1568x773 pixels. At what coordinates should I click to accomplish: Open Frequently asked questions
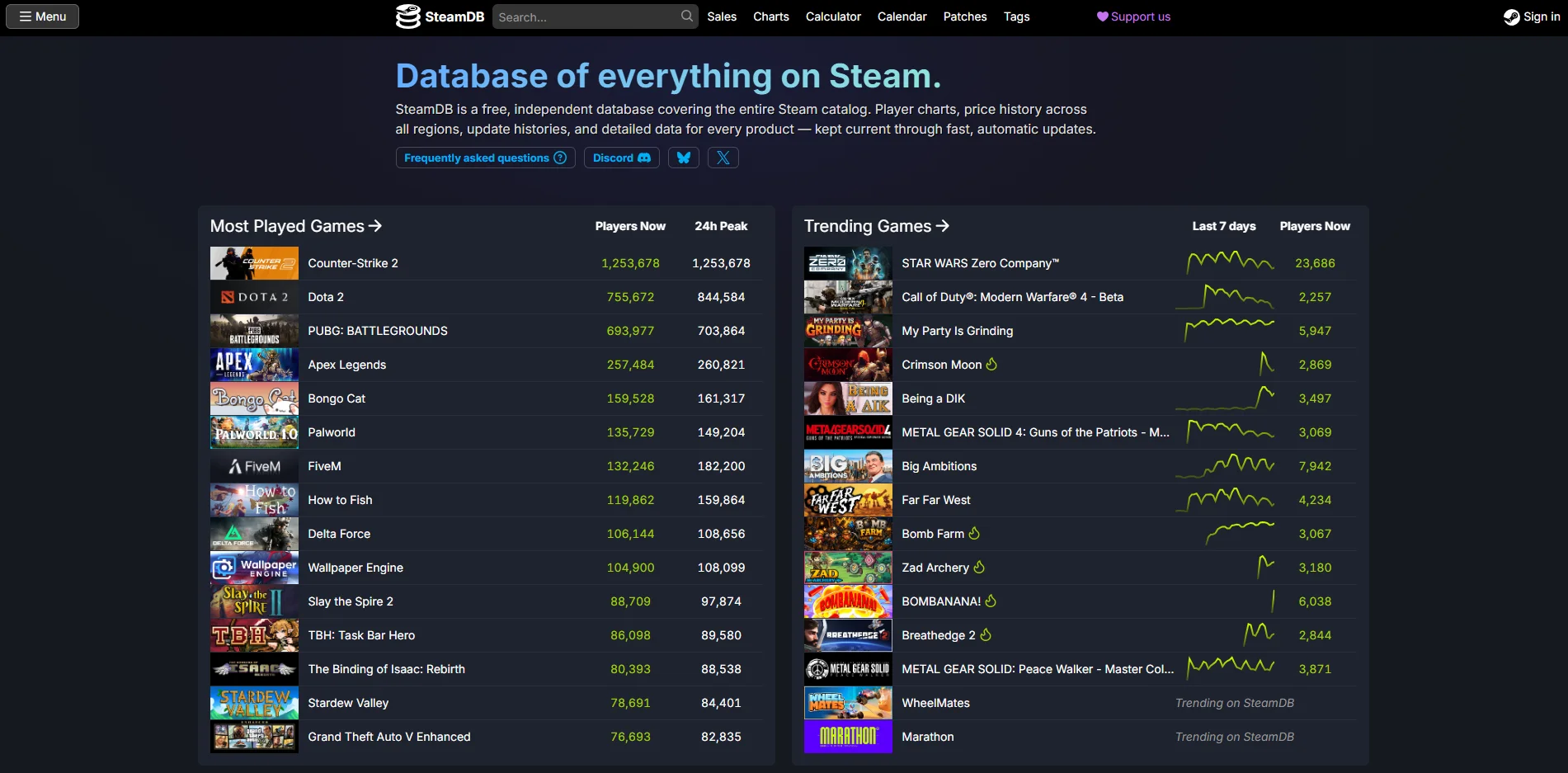pos(485,158)
